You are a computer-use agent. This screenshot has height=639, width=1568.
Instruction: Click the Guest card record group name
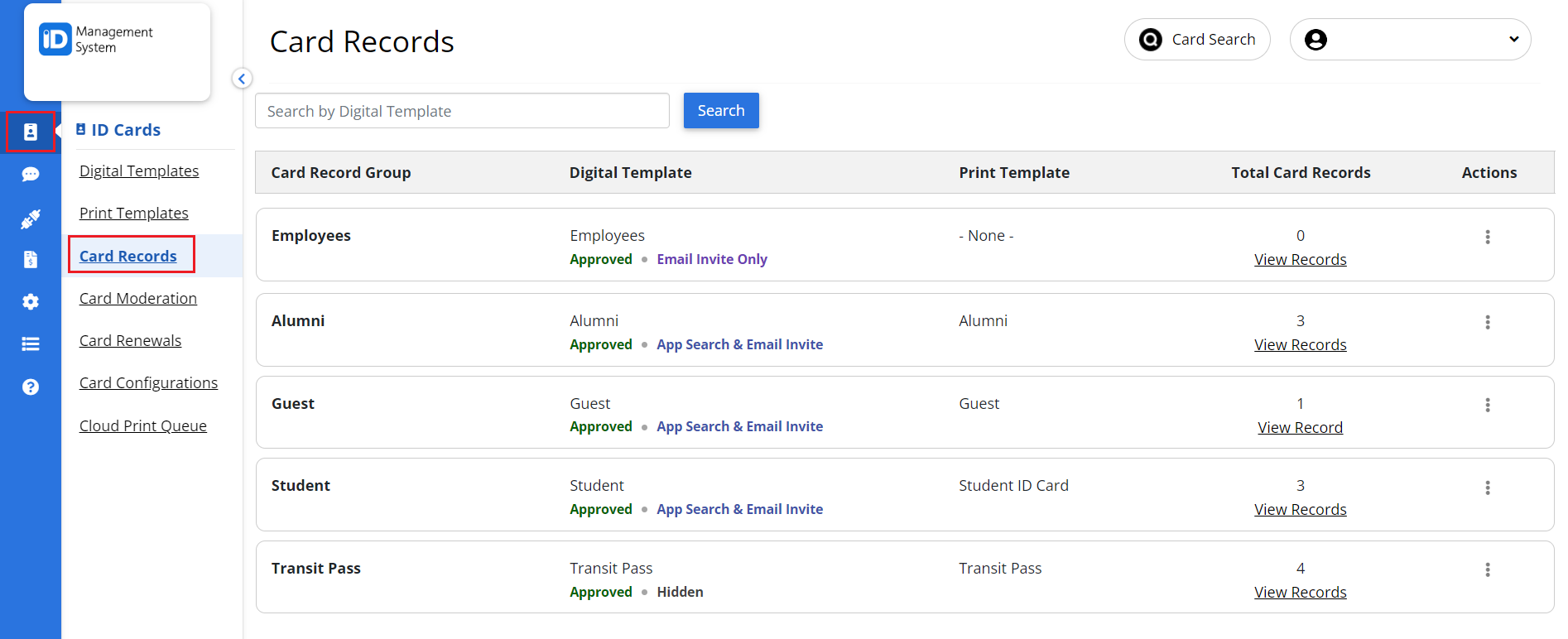click(293, 404)
